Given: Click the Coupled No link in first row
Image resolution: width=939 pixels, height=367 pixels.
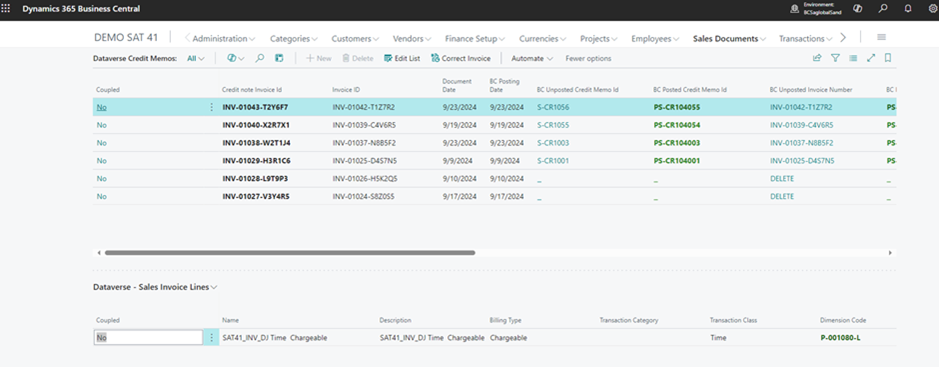Looking at the screenshot, I should point(101,107).
